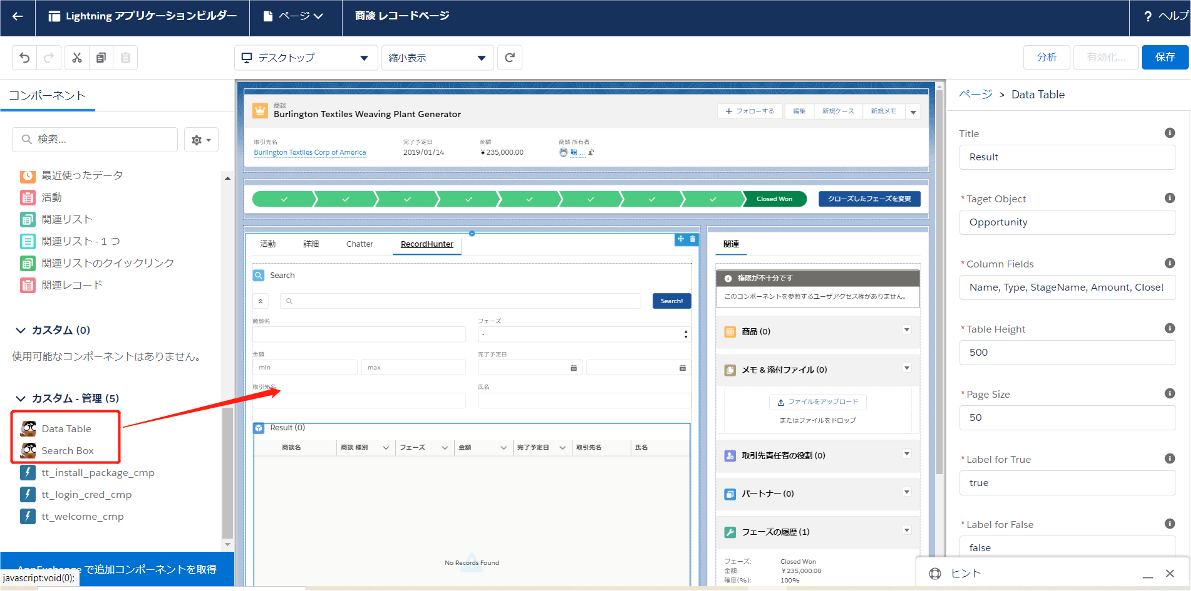Select the コンポーネント tab in the left panel
The image size is (1191, 591).
click(x=47, y=95)
